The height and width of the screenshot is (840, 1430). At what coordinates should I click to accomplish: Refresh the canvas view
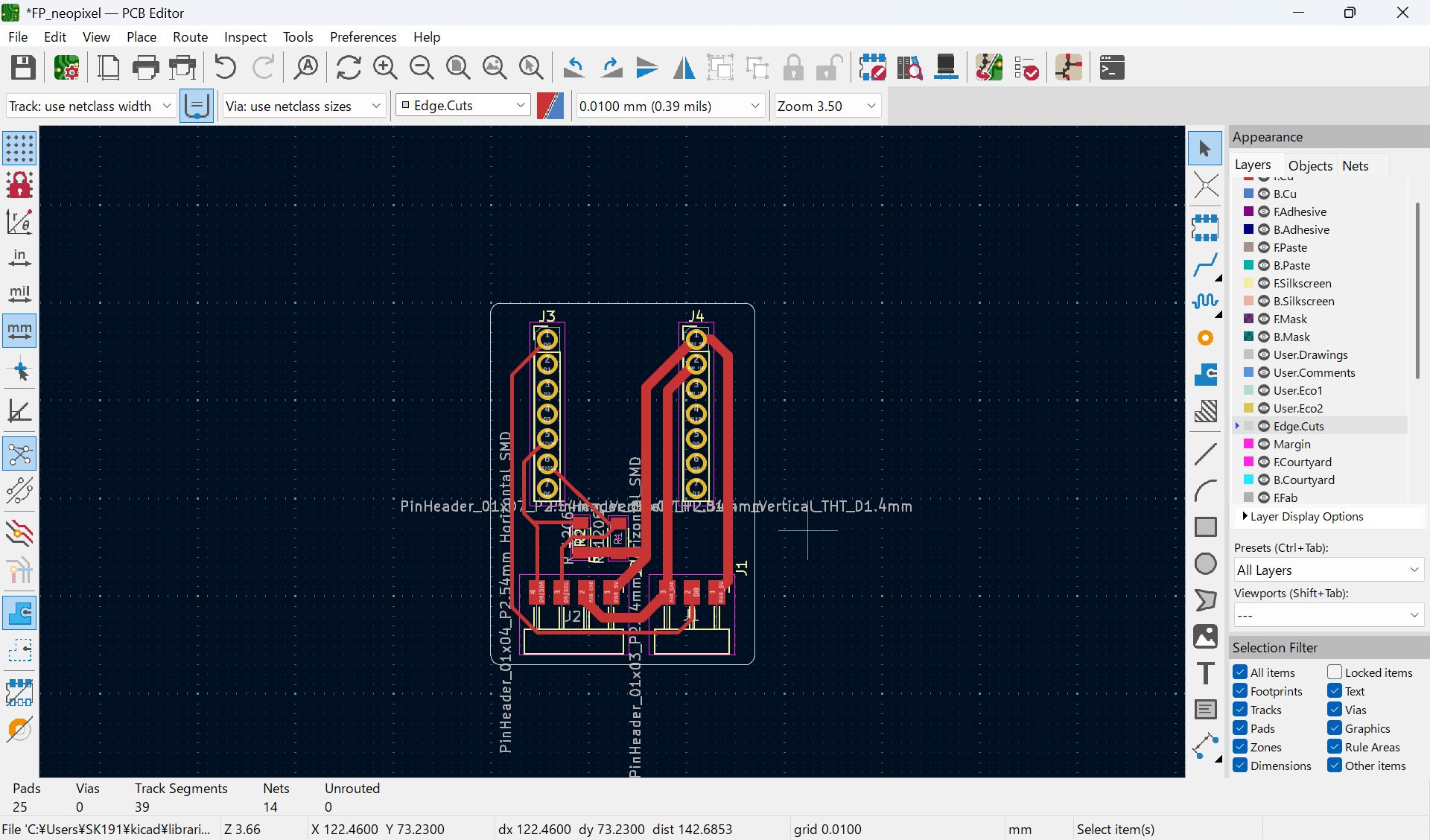(x=349, y=68)
